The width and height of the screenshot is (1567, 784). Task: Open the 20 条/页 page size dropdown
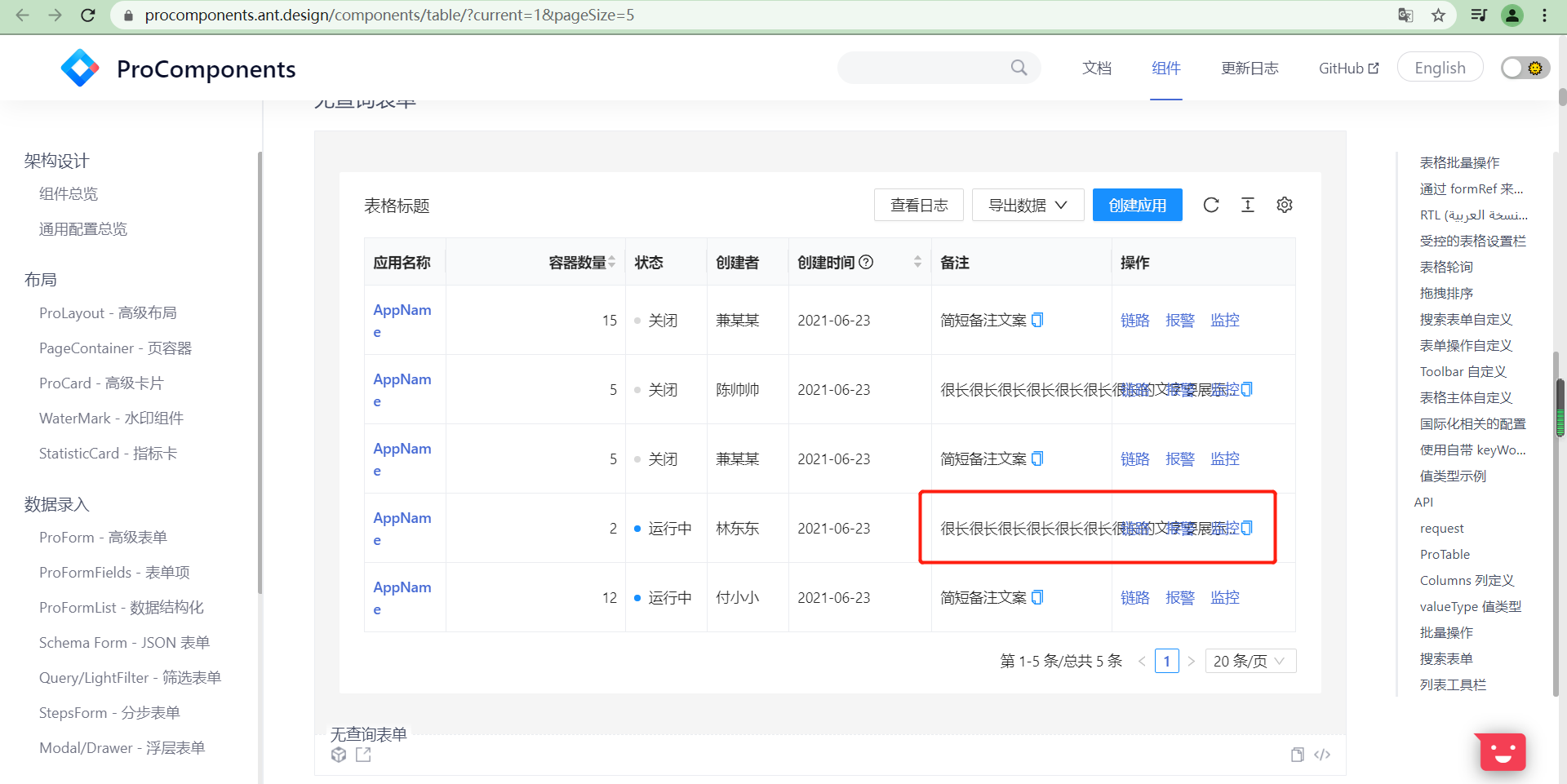[x=1250, y=661]
